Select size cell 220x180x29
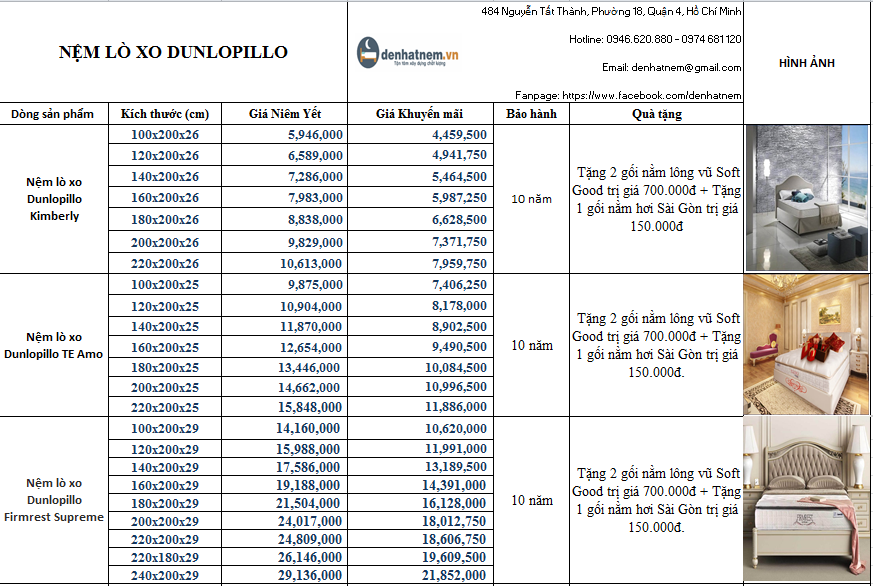Viewport: 873px width, 586px height. [x=165, y=557]
